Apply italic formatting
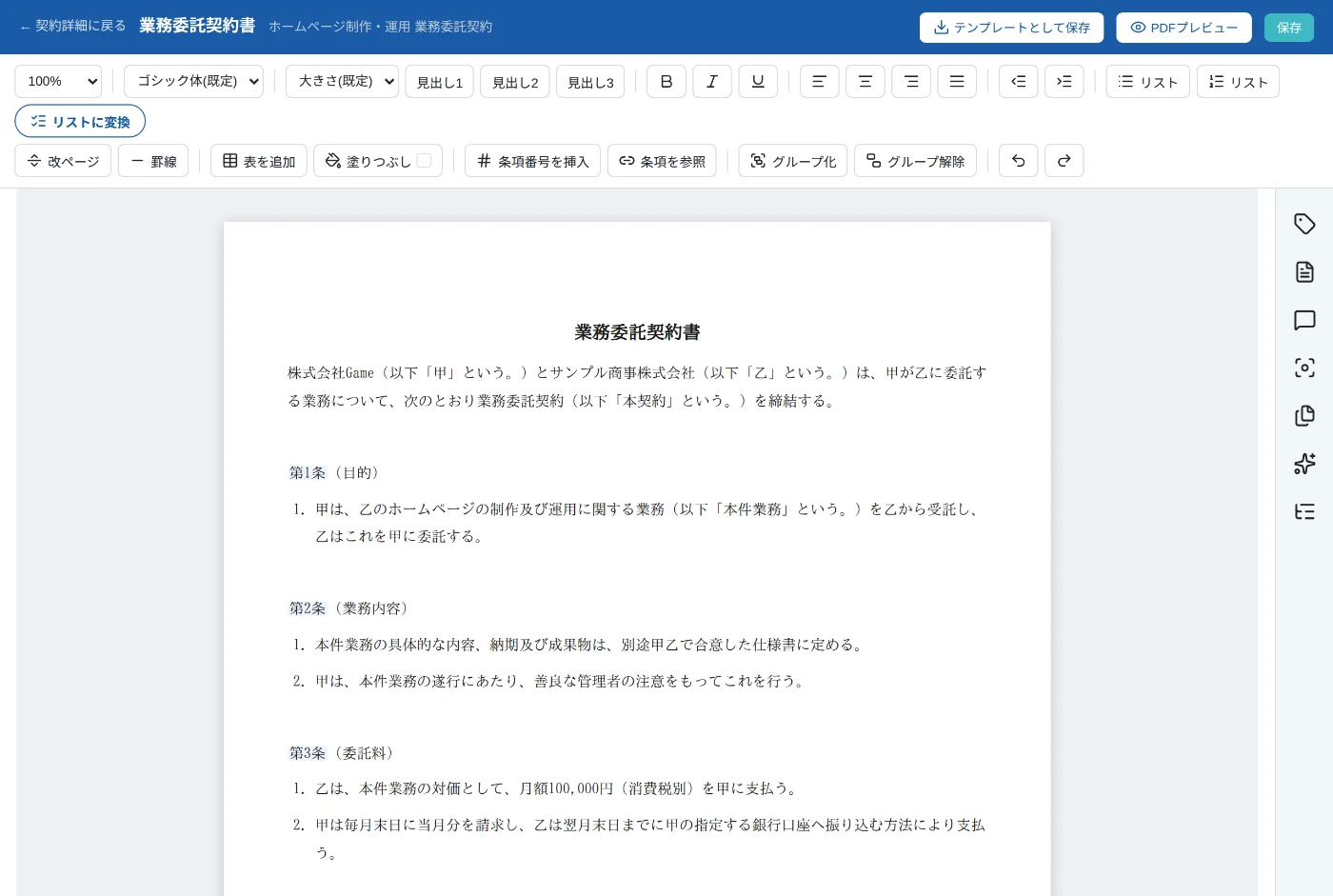1333x896 pixels. click(x=712, y=82)
